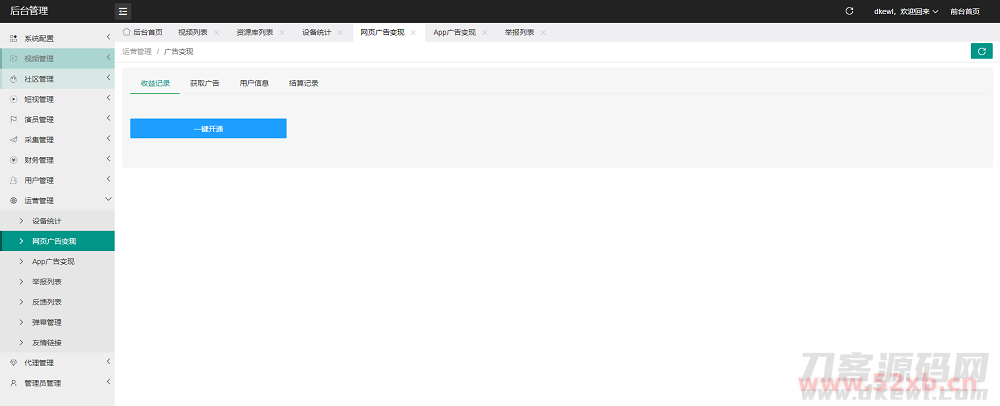
Task: Open the dkewl user dropdown menu
Action: pos(906,11)
